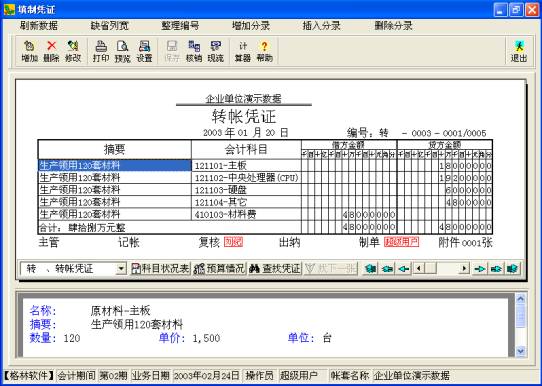
Task: Click the 退出 (Exit) icon
Action: click(519, 51)
